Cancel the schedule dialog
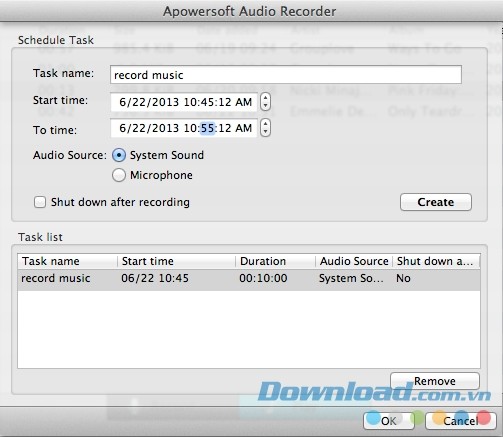The image size is (503, 437). pos(461,421)
